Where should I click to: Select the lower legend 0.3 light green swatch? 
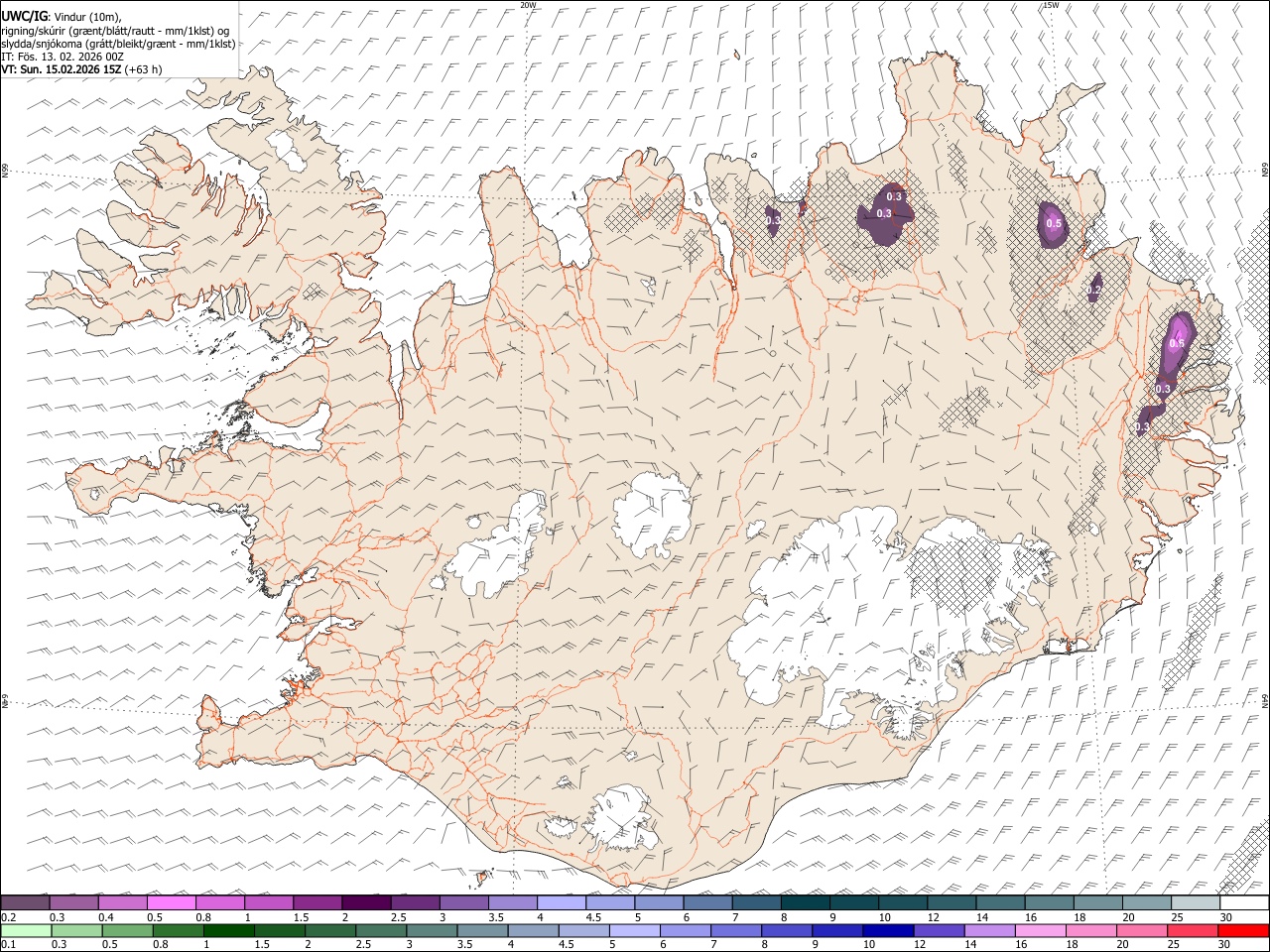coord(76,930)
